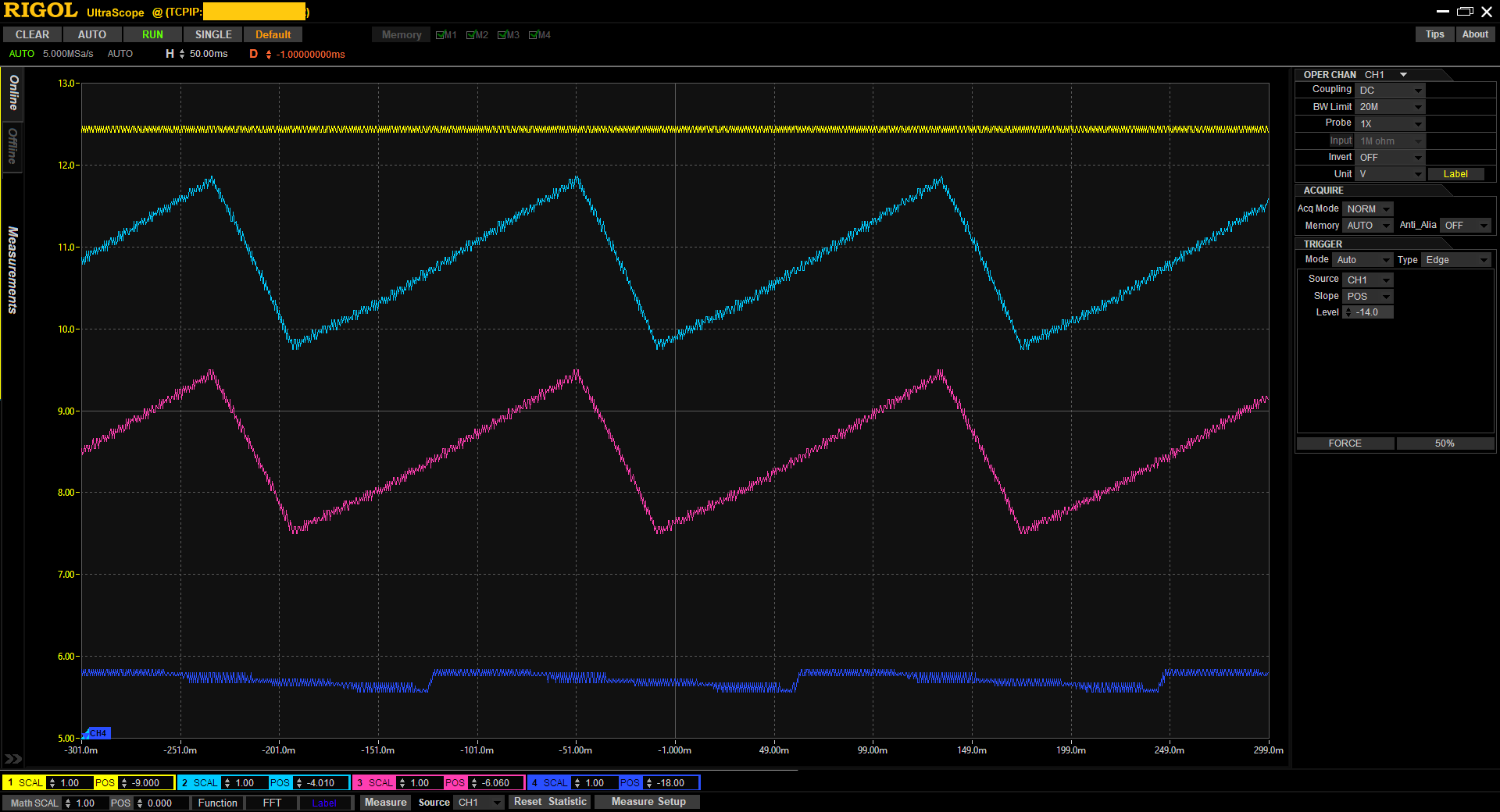Click the Math position value 0.000

tap(160, 803)
